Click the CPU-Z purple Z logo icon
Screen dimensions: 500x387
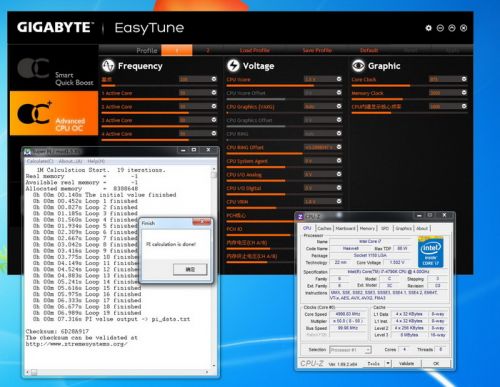click(300, 217)
